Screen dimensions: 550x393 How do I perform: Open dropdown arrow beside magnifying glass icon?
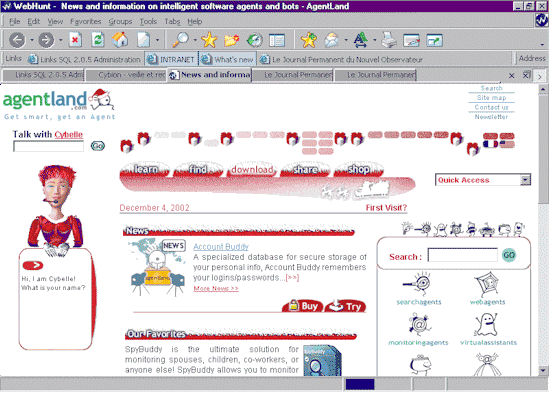point(195,40)
